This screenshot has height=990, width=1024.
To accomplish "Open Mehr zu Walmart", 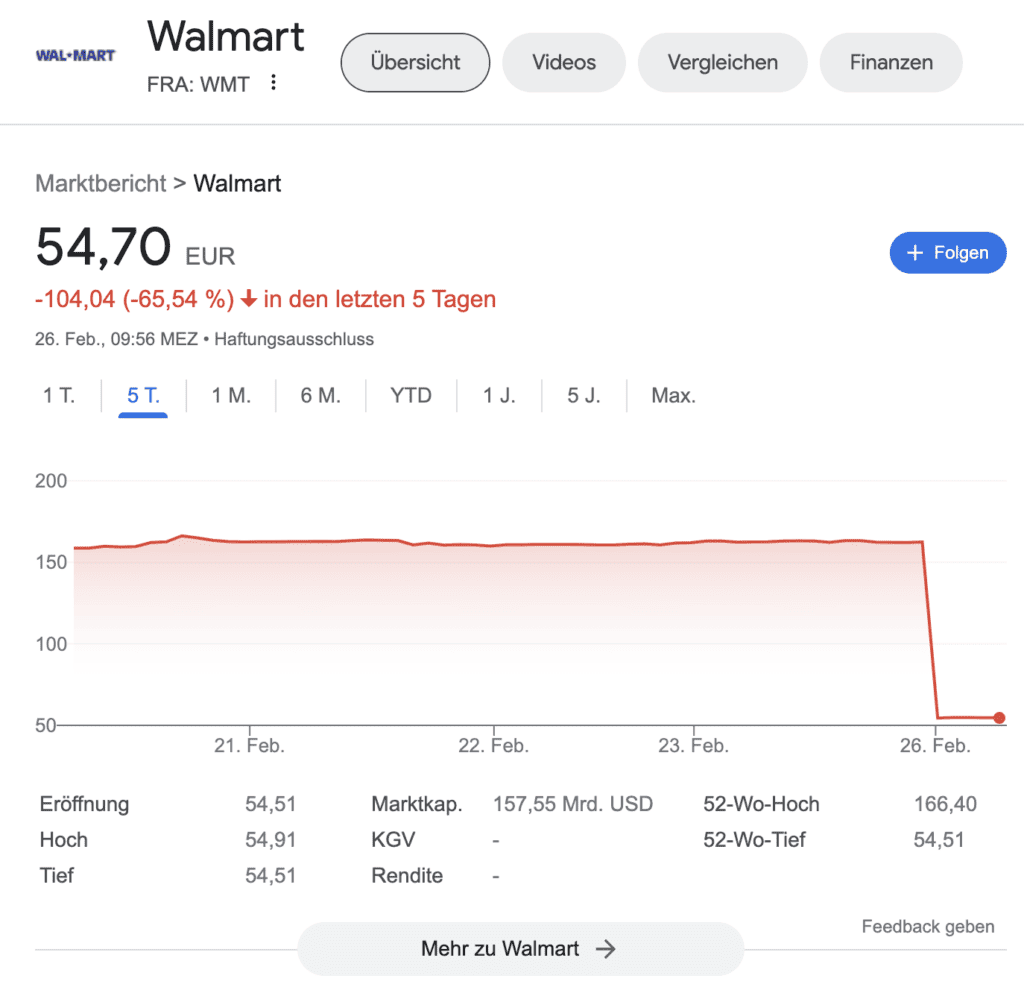I will [520, 948].
